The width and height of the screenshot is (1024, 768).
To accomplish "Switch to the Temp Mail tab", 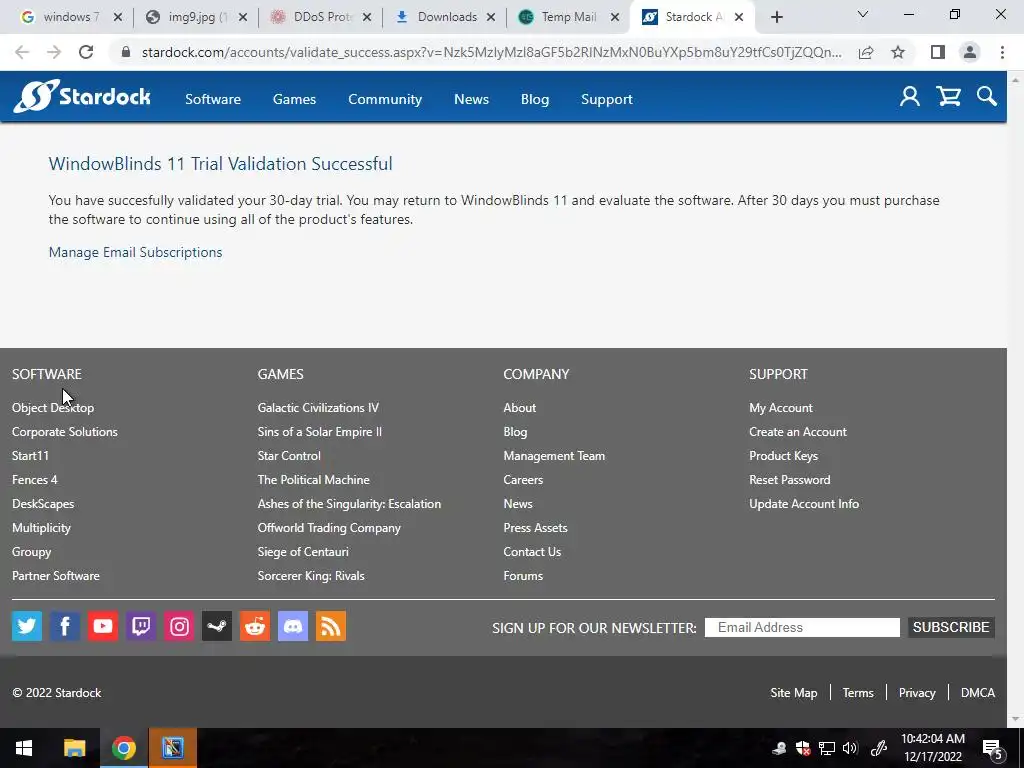I will click(x=568, y=17).
